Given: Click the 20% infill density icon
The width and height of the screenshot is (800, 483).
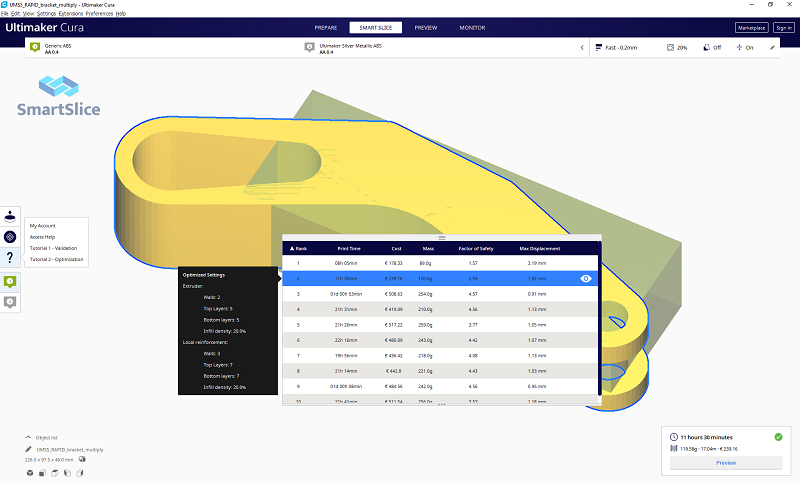Looking at the screenshot, I should (x=670, y=47).
